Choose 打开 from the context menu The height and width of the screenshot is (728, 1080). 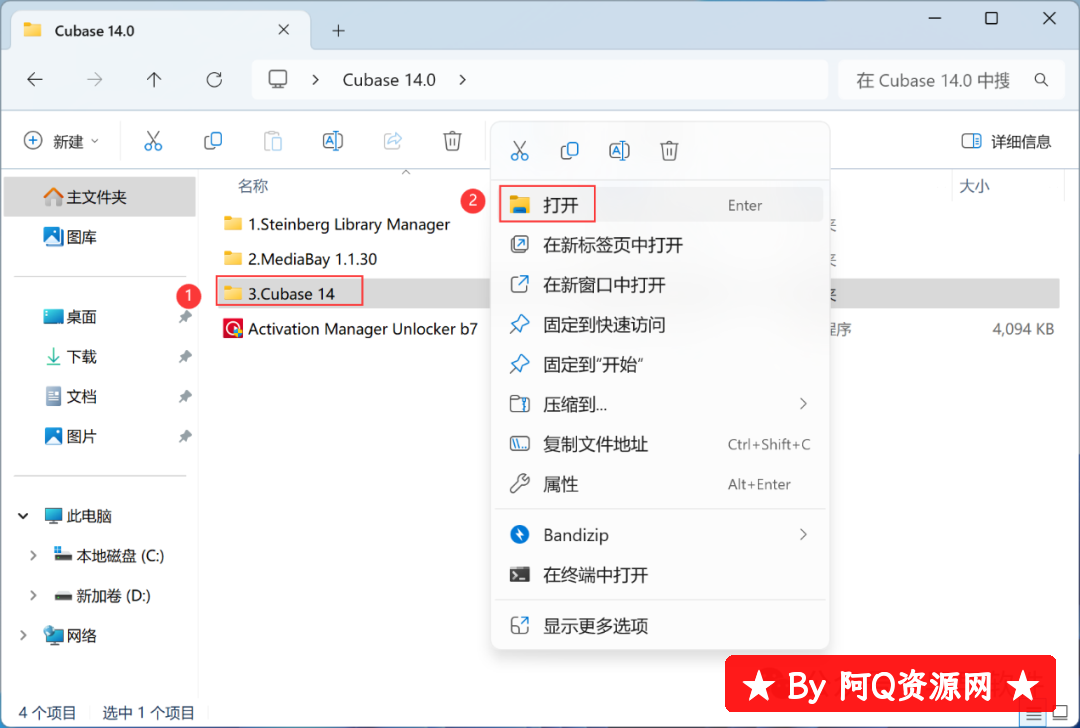661,205
